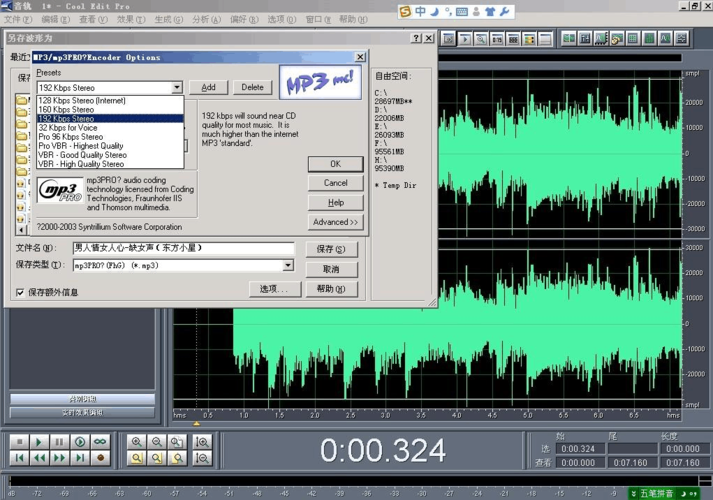Choose VBR - High Quality Stereo preset
713x500 pixels.
coord(81,164)
